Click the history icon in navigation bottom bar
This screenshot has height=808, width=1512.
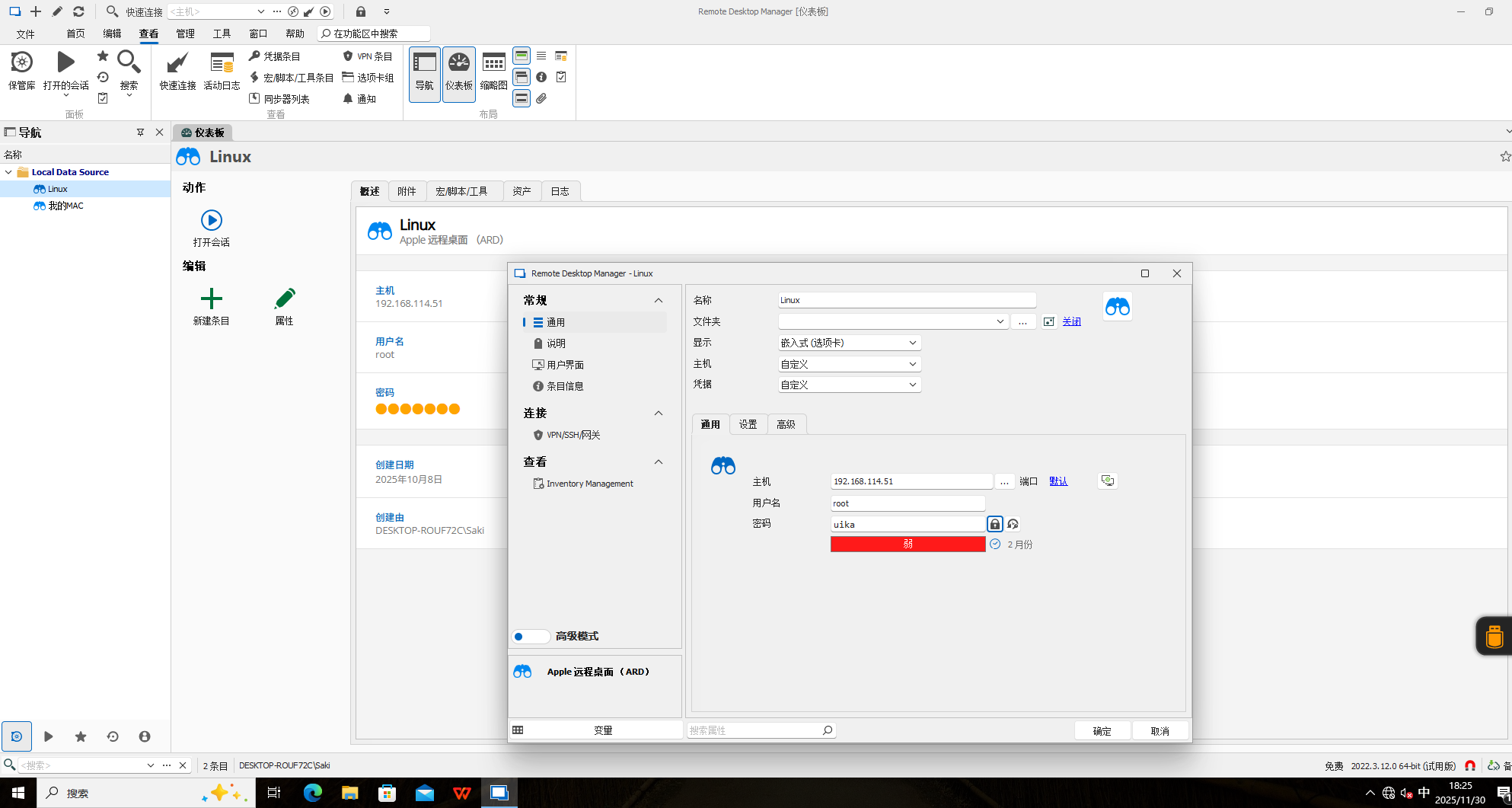[x=113, y=736]
